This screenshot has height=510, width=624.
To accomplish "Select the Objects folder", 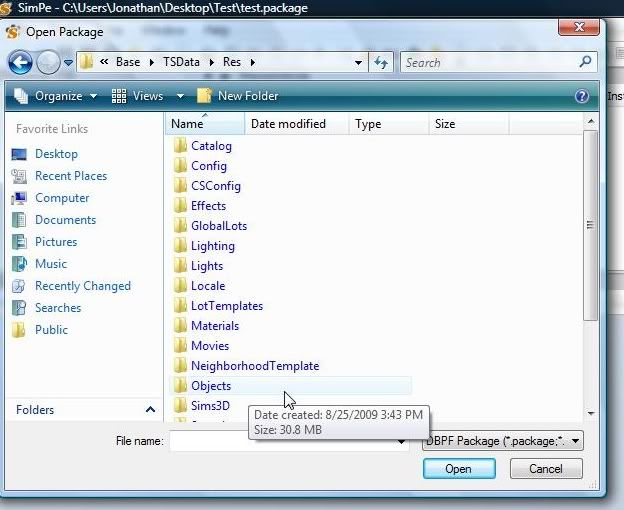I will [x=291, y=386].
